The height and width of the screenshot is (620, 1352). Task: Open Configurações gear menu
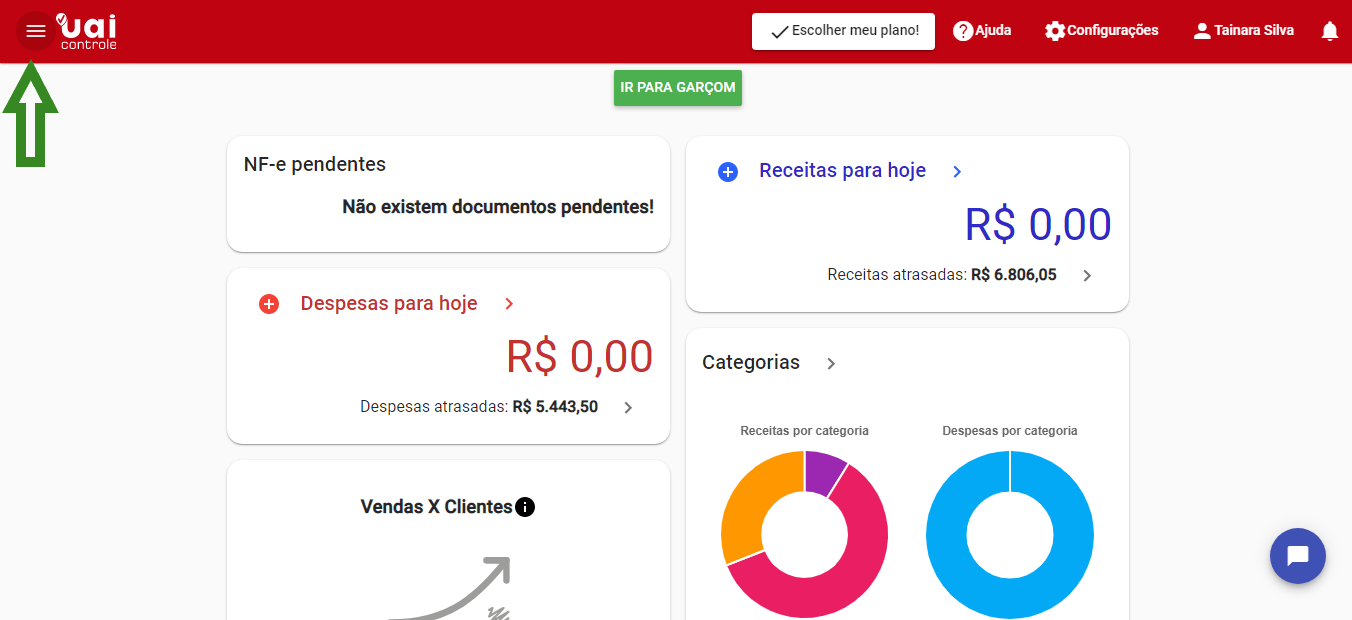(1055, 31)
